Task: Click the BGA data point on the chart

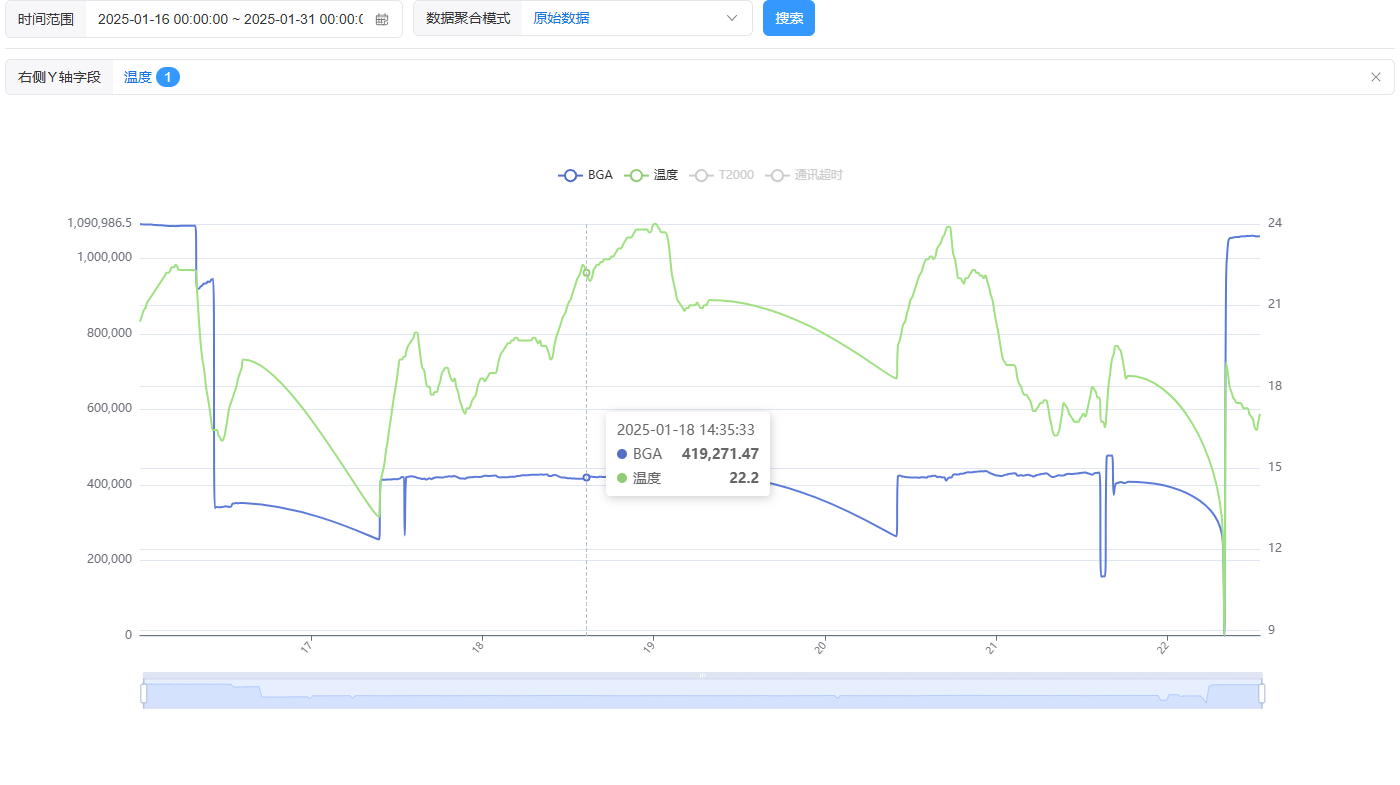Action: click(587, 477)
